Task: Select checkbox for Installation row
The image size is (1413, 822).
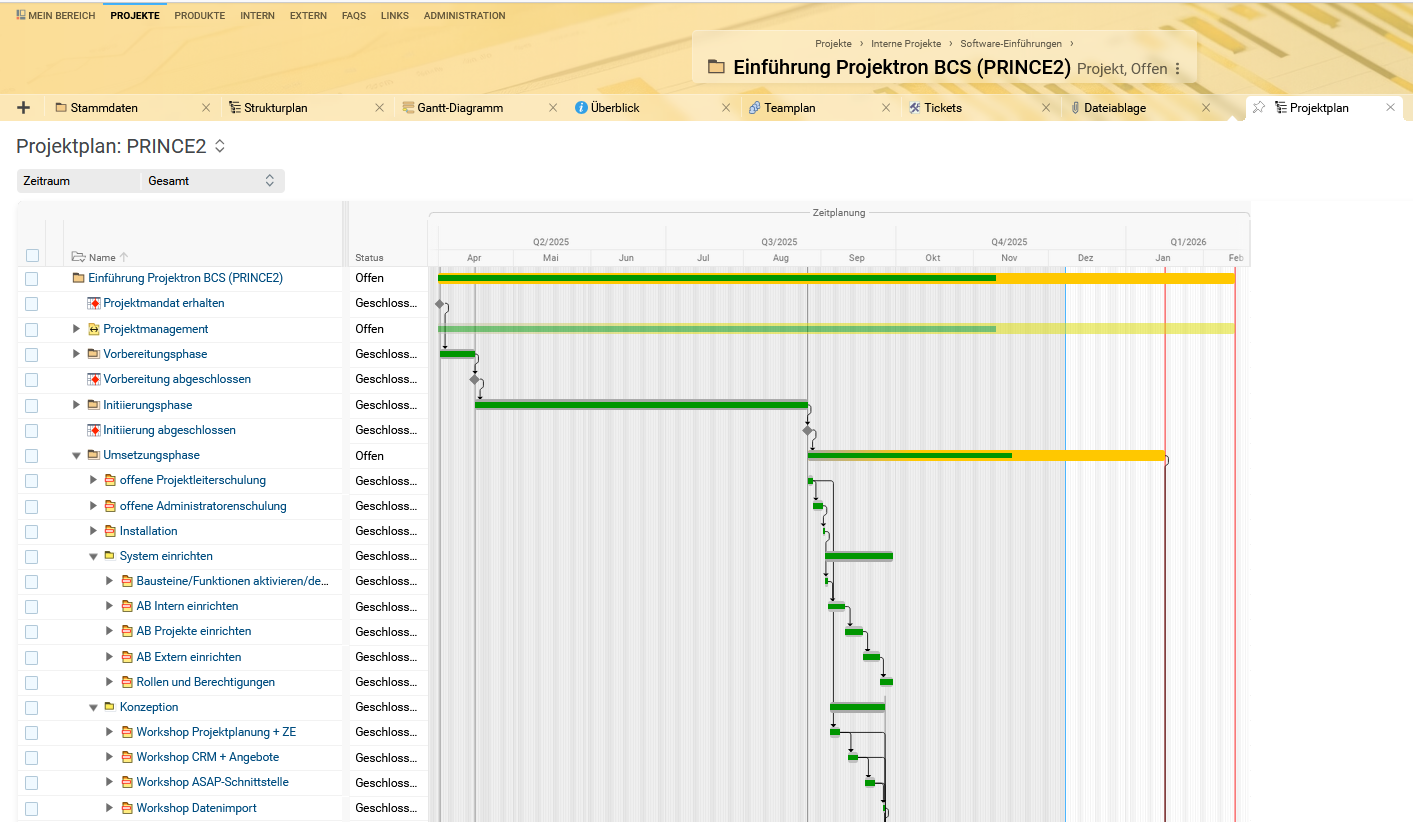Action: pos(32,531)
